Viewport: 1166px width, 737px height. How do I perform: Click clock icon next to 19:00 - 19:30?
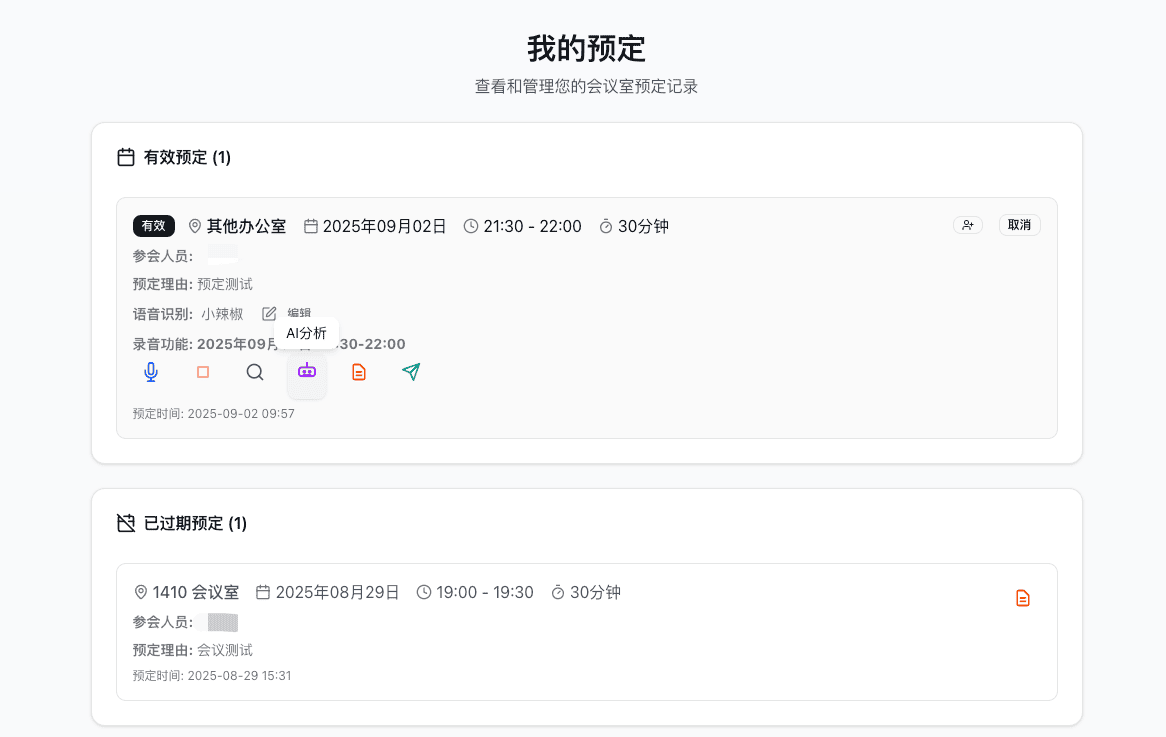[x=424, y=592]
